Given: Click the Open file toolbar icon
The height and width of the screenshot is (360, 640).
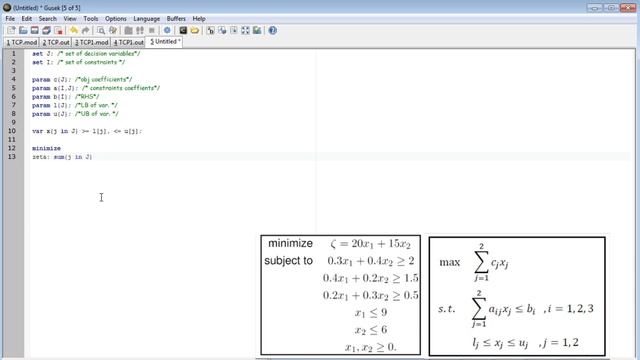Looking at the screenshot, I should coord(23,30).
